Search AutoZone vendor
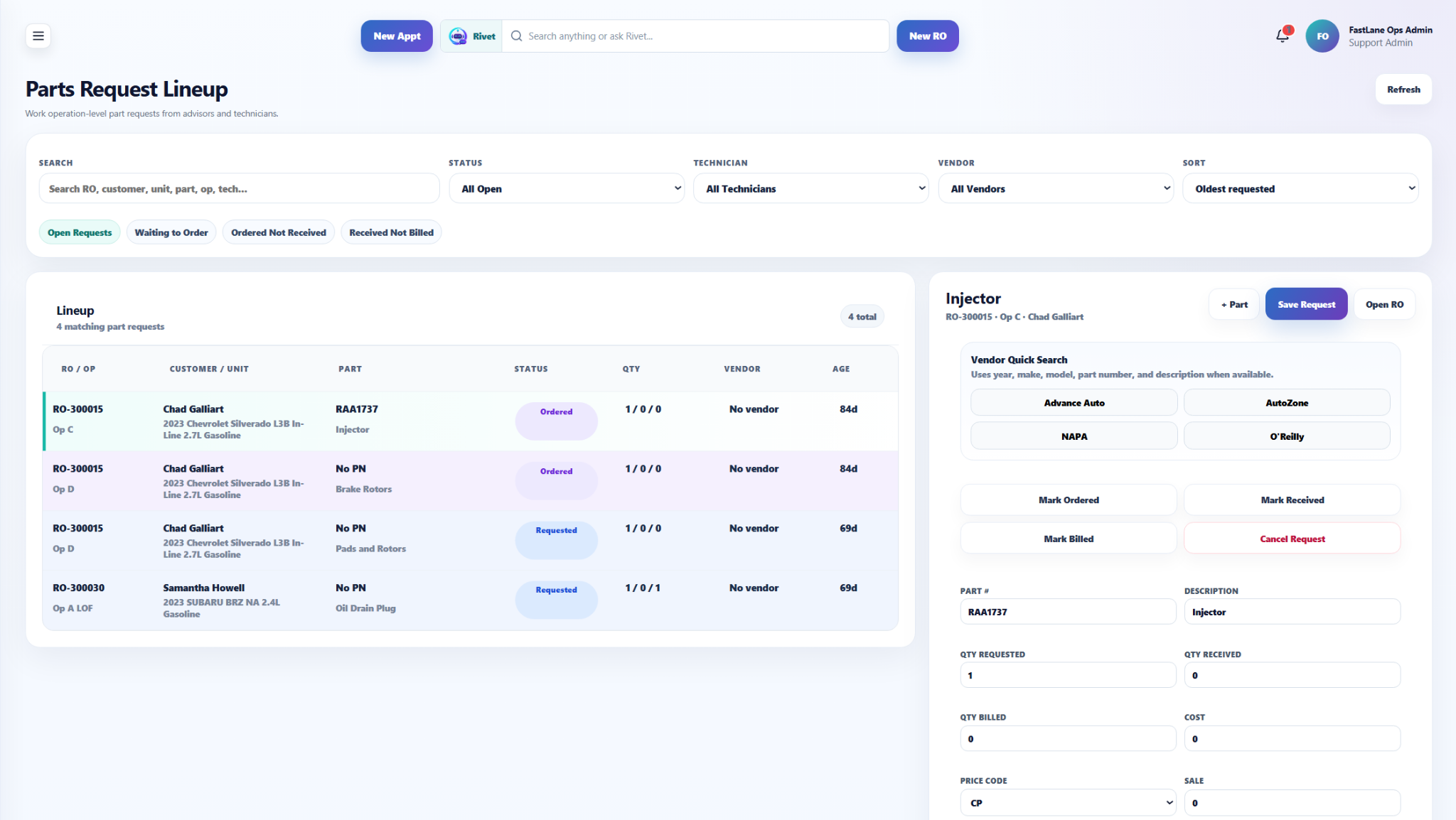This screenshot has height=820, width=1456. [1287, 402]
